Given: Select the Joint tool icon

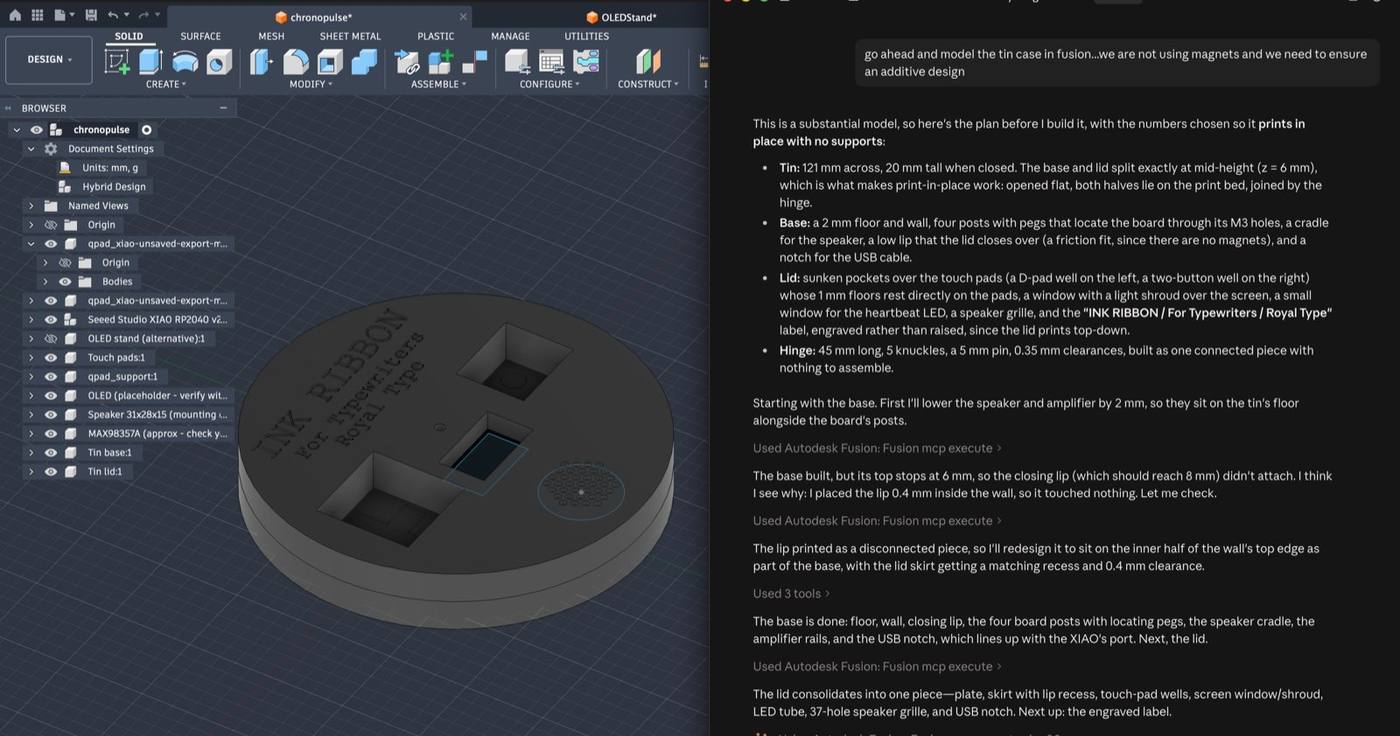Looking at the screenshot, I should coord(475,62).
